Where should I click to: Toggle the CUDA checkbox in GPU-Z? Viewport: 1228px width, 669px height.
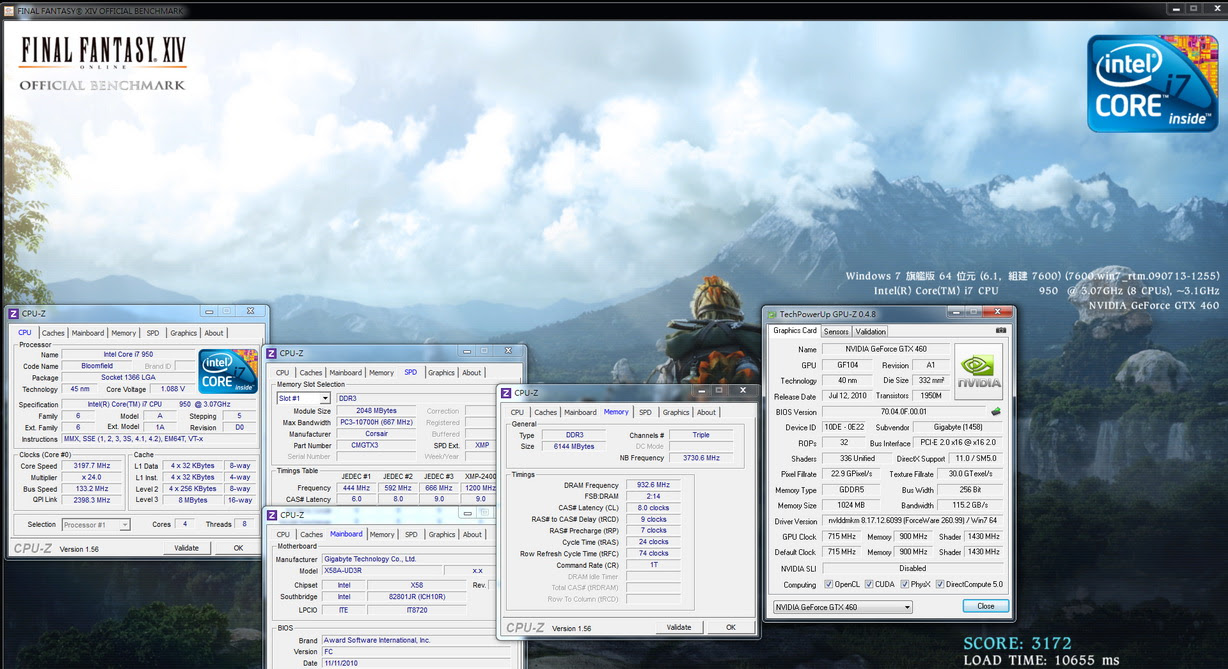pyautogui.click(x=869, y=584)
